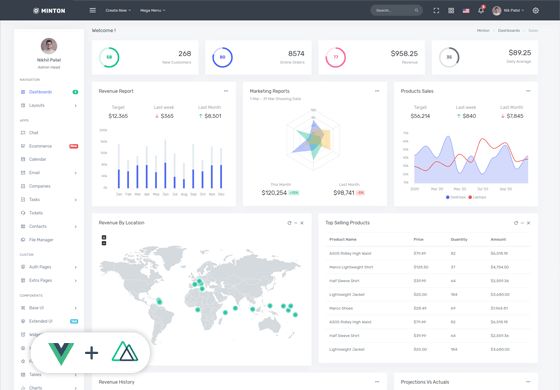The width and height of the screenshot is (560, 390).
Task: Click the hamburger menu icon in header
Action: 92,10
